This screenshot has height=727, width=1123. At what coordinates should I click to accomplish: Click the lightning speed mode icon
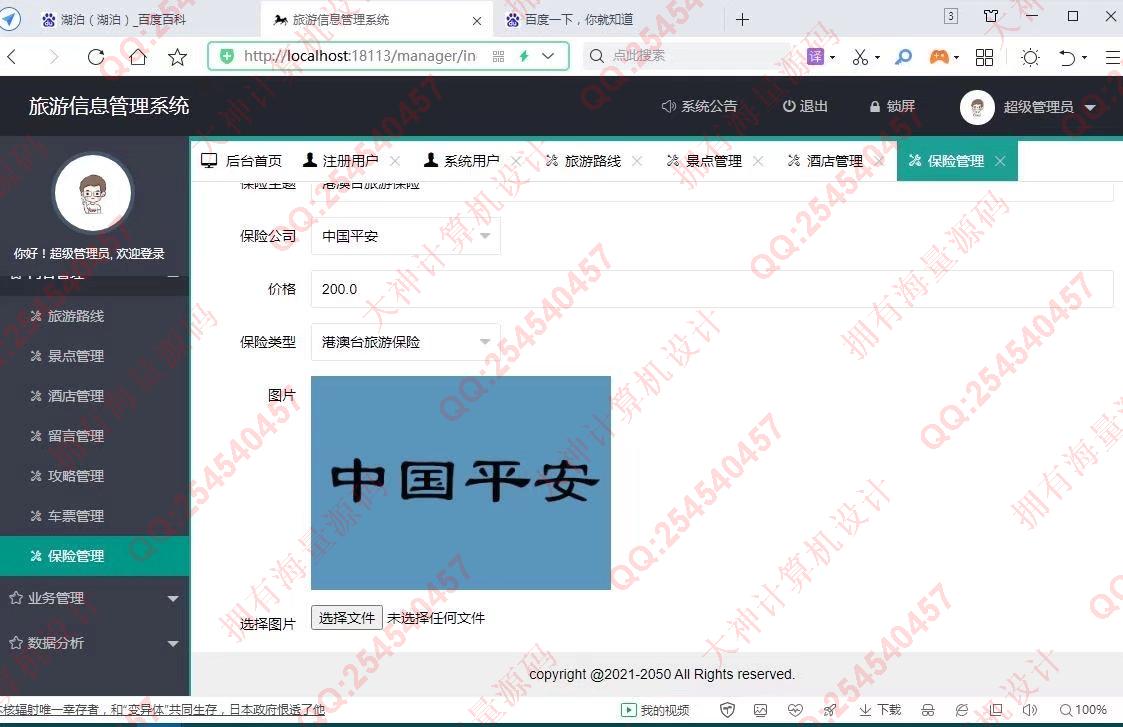click(524, 56)
